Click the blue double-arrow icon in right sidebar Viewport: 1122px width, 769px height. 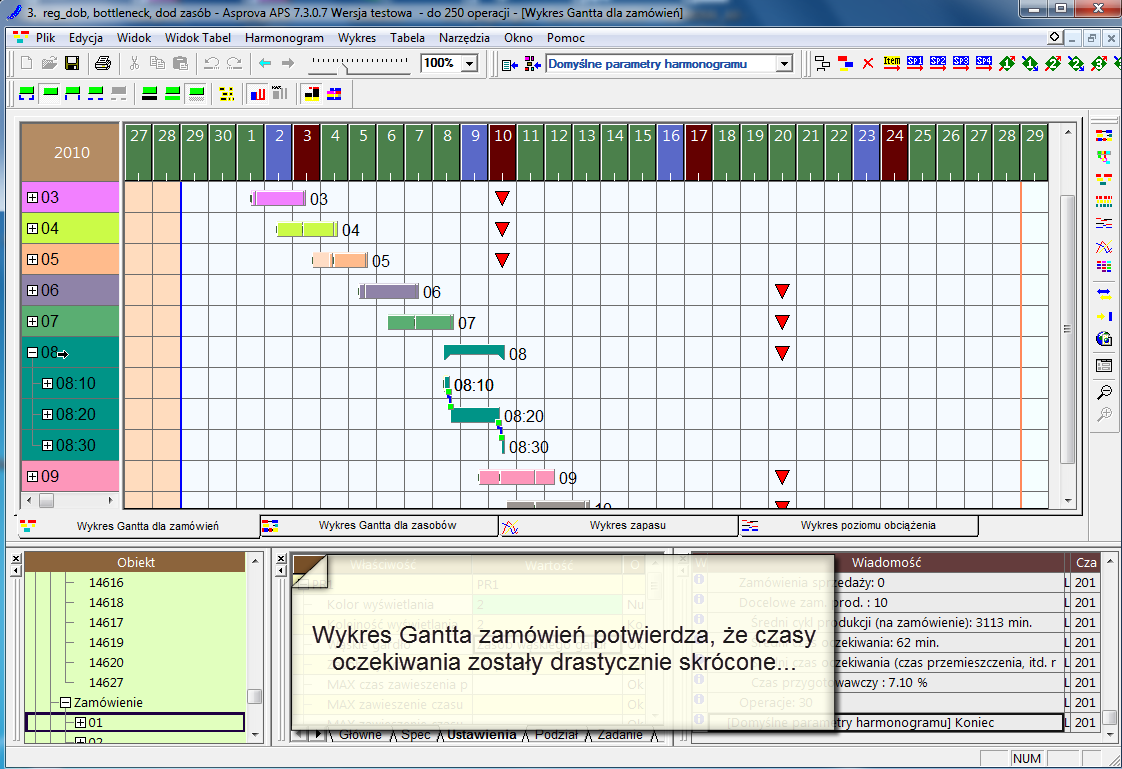(x=1104, y=293)
